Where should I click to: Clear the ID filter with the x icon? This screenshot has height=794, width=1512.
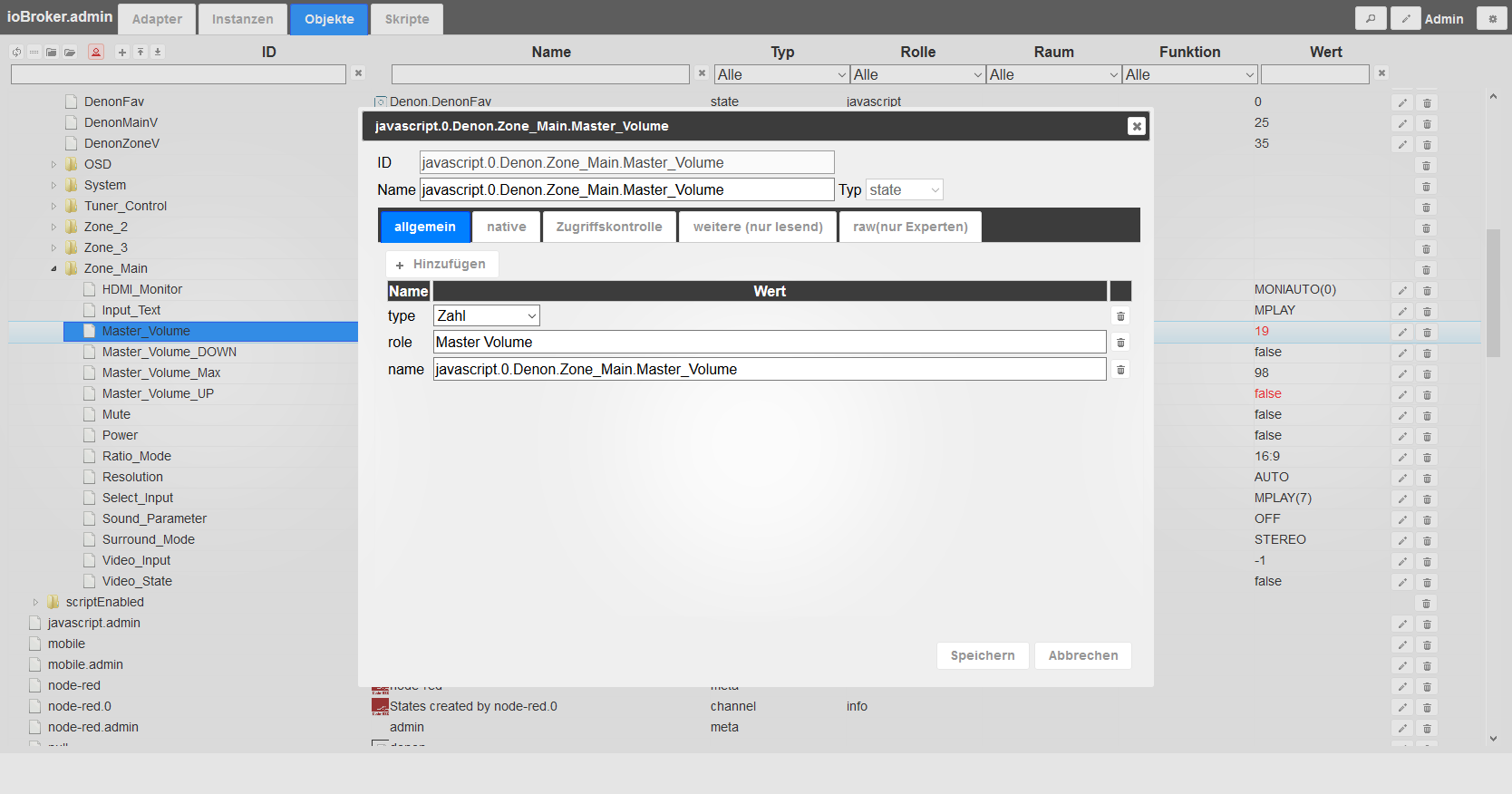point(359,73)
